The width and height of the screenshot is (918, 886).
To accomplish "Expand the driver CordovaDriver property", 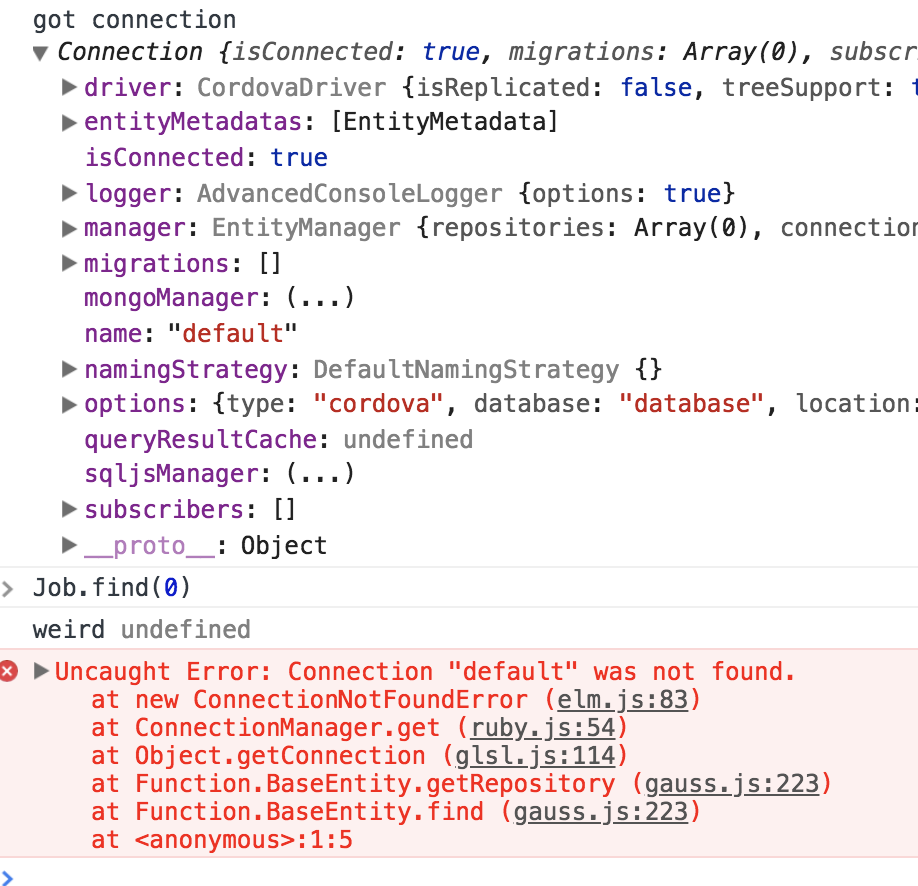I will (x=69, y=88).
